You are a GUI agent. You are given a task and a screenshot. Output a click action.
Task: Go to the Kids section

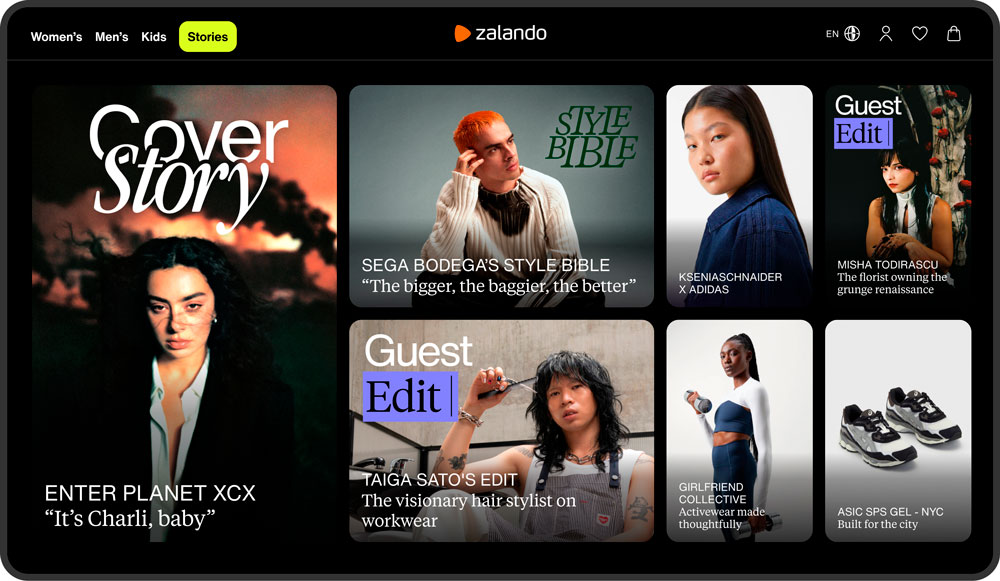click(154, 37)
